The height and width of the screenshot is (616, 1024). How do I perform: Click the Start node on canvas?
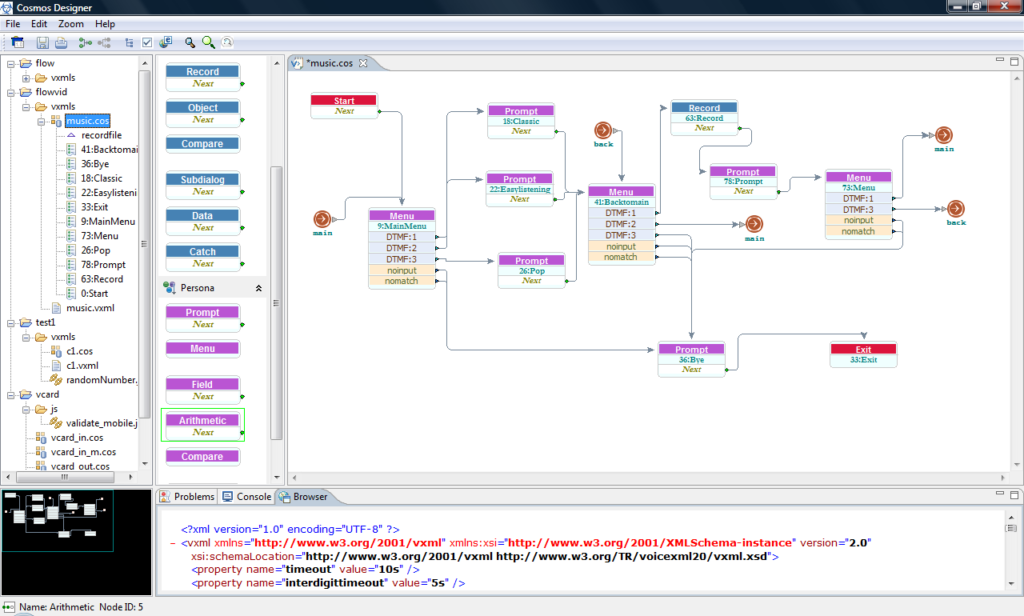click(344, 105)
